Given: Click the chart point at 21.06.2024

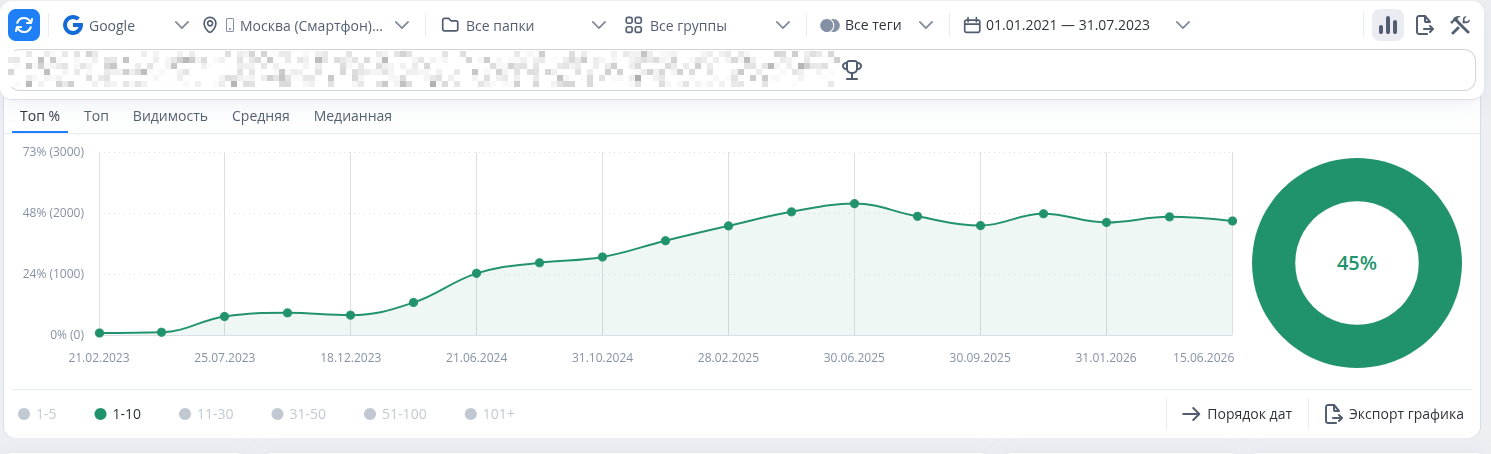Looking at the screenshot, I should (476, 273).
